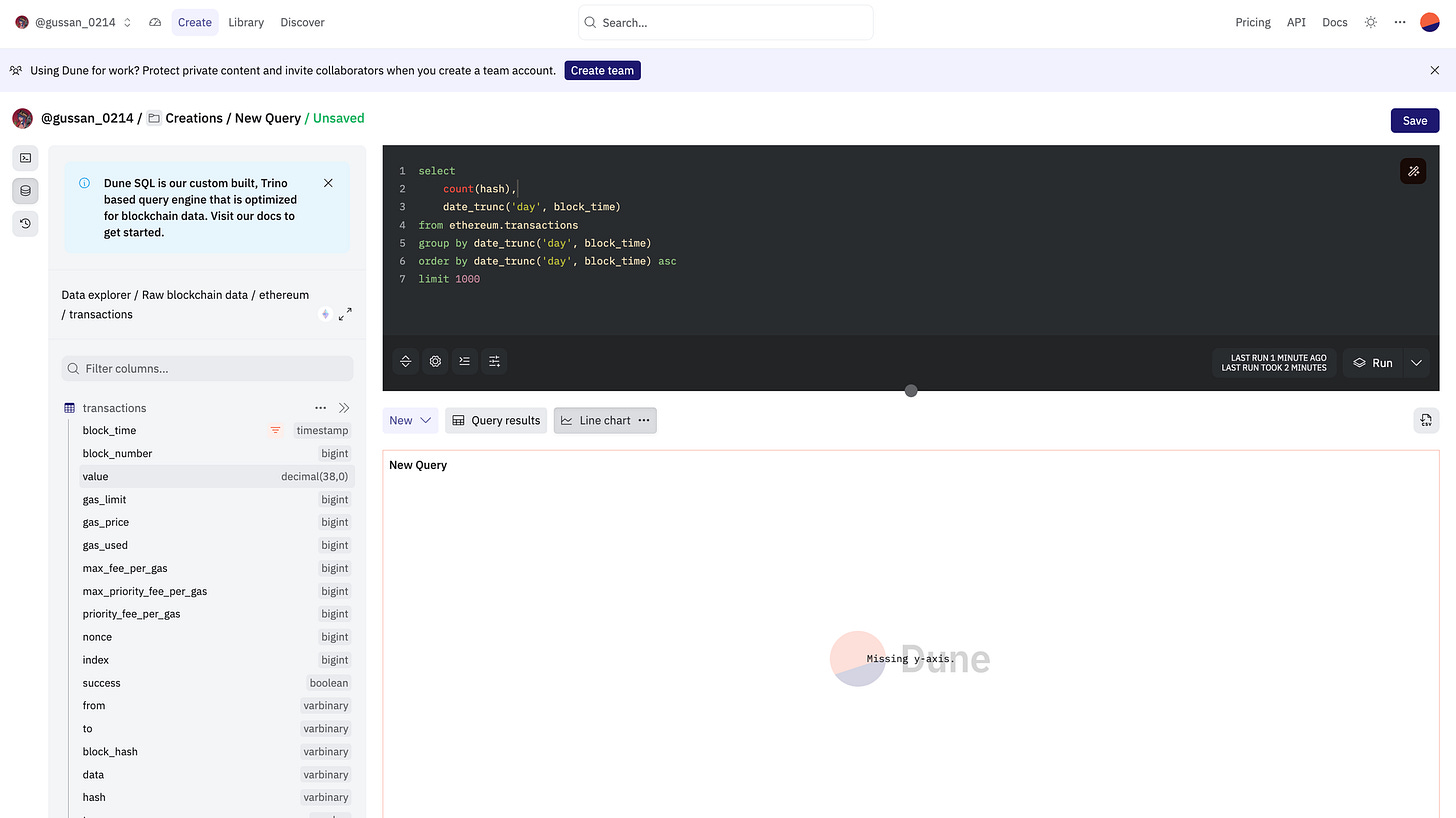The width and height of the screenshot is (1456, 818).
Task: Click the ethereum breadcrumb in explorer
Action: [284, 295]
